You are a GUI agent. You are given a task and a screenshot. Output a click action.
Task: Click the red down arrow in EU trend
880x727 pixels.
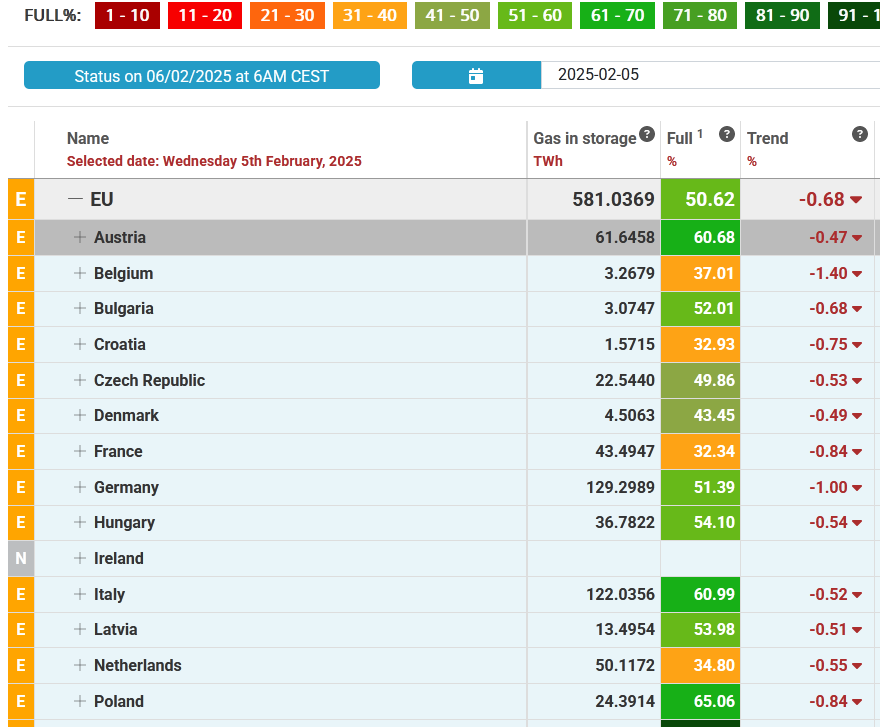tap(856, 200)
